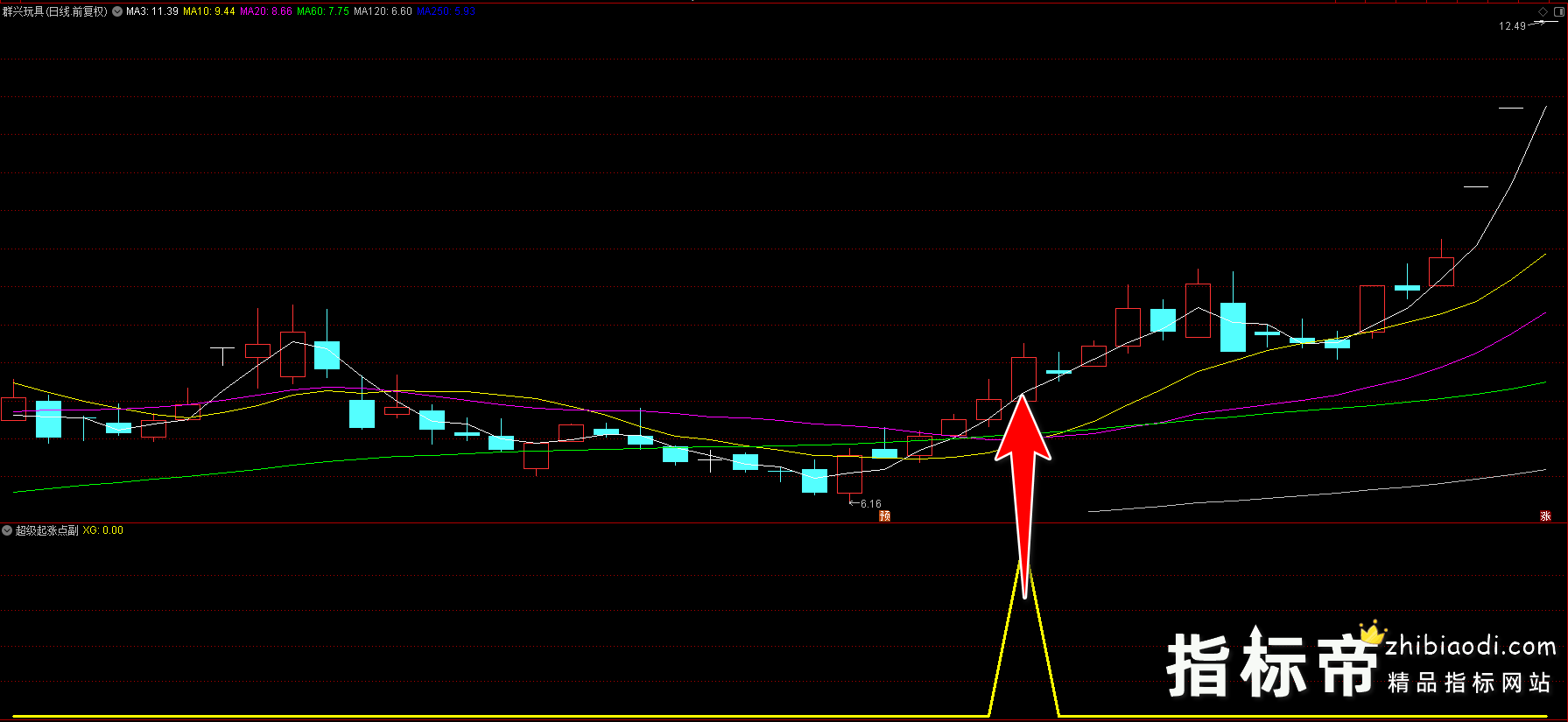Click the orange 预 marker icon
This screenshot has height=722, width=1568.
884,516
